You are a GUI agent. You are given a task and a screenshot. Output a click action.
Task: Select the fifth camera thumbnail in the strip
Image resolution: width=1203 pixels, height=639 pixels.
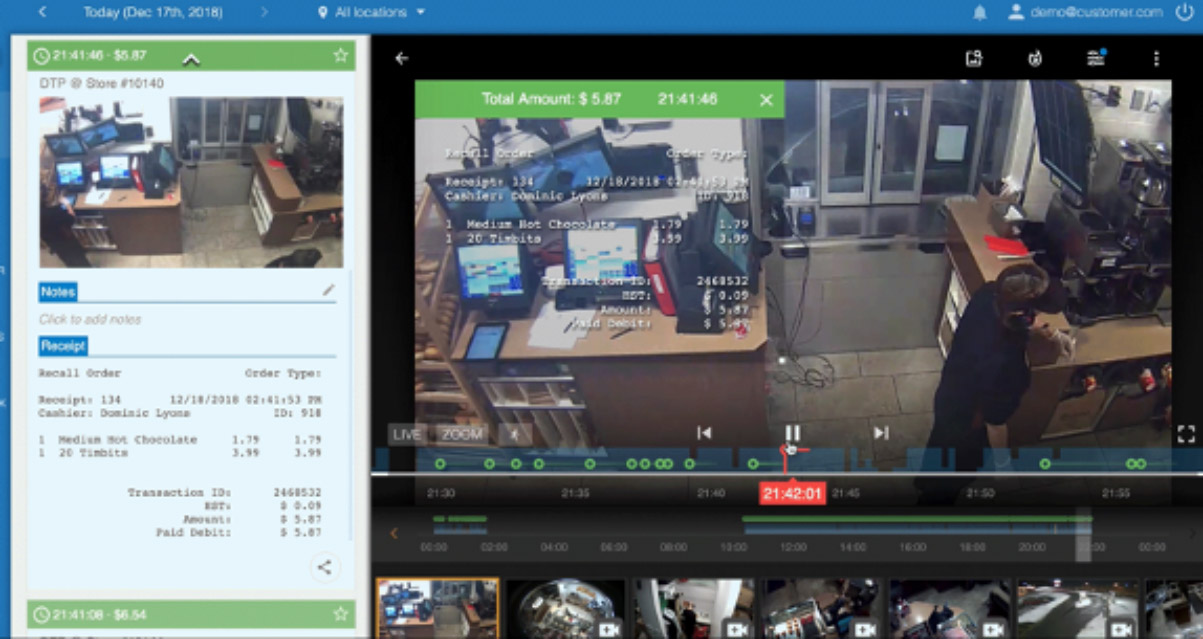click(x=949, y=608)
